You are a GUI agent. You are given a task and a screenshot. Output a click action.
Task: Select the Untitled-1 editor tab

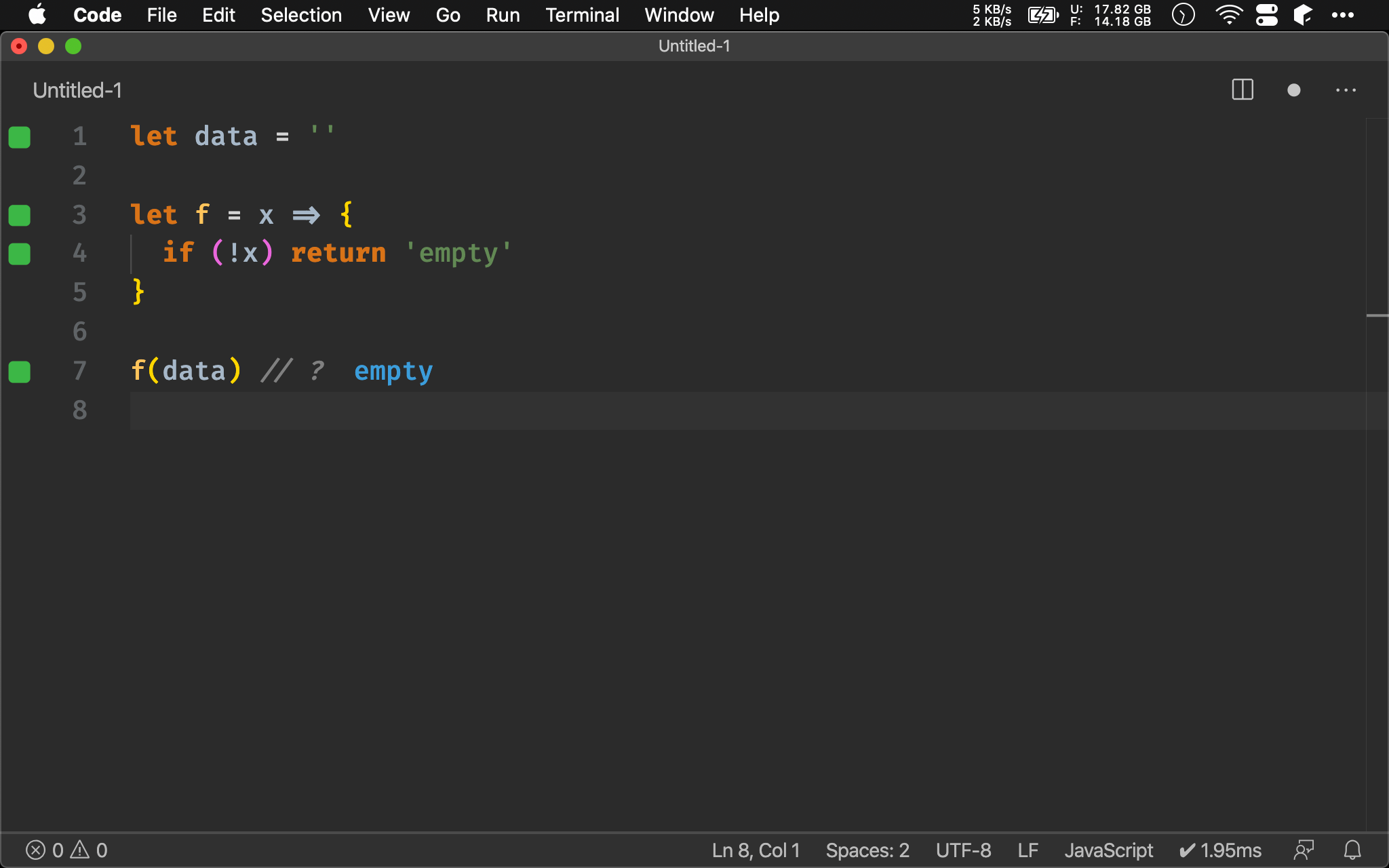point(77,90)
